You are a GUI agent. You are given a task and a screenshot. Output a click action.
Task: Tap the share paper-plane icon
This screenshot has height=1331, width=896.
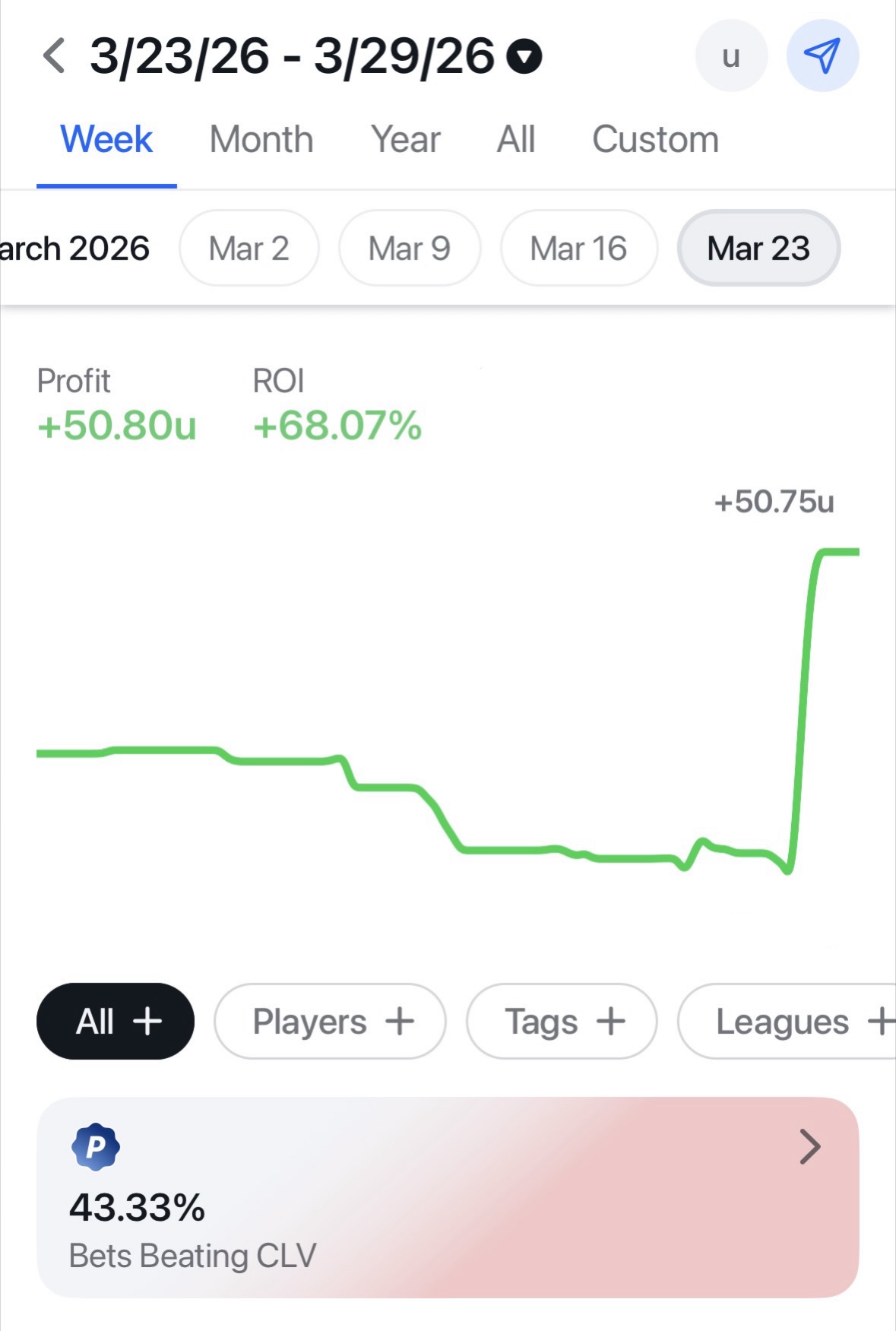[x=822, y=56]
